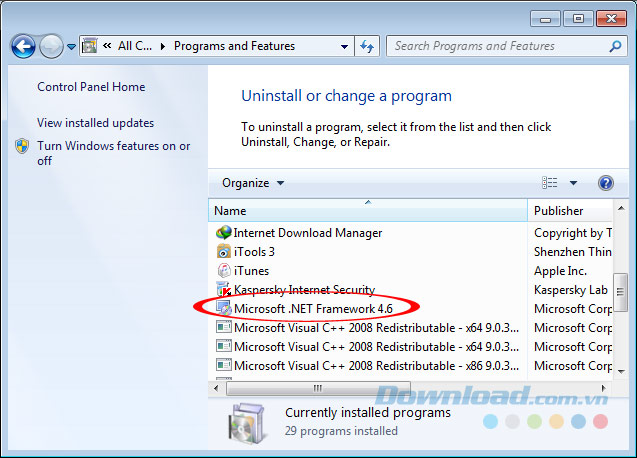
Task: Click the Control Panel icon in address bar
Action: click(x=89, y=46)
